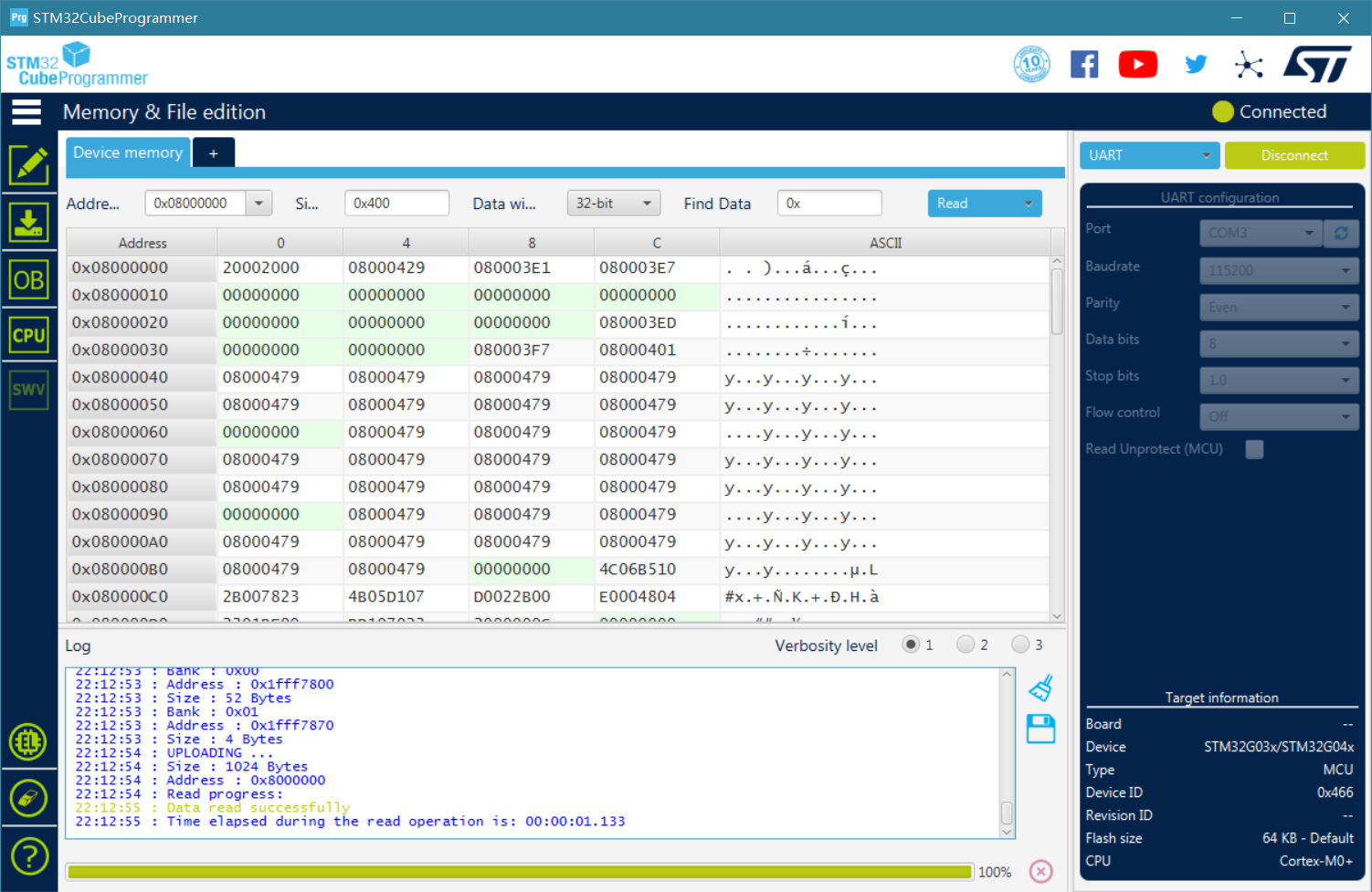Open the SWV panel icon
This screenshot has height=892, width=1372.
(x=29, y=390)
